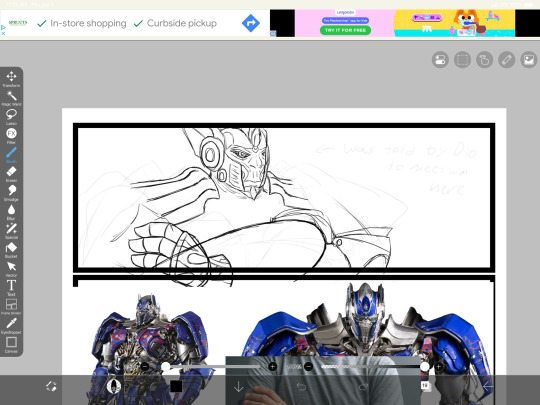Image resolution: width=540 pixels, height=405 pixels.
Task: Increase brush thickness with plus button
Action: click(272, 367)
